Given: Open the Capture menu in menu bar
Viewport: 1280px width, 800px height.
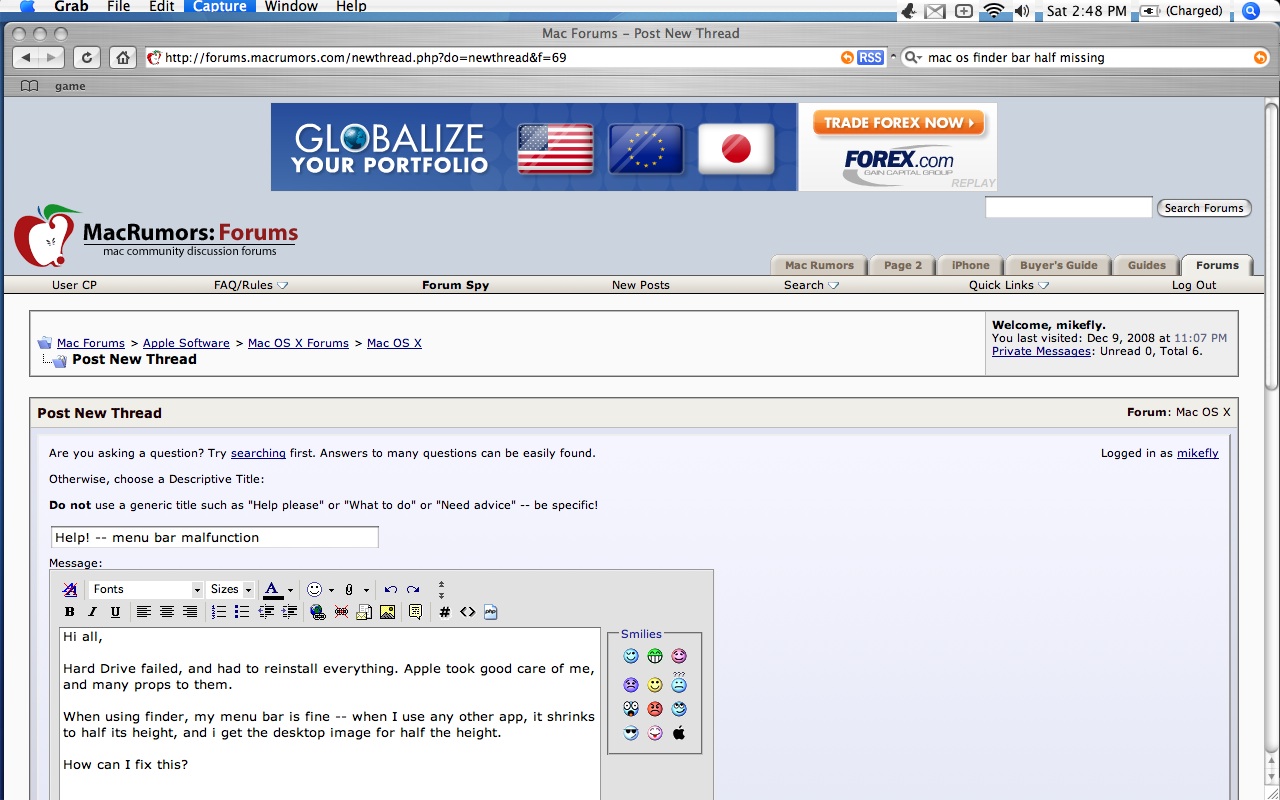Looking at the screenshot, I should [x=218, y=7].
